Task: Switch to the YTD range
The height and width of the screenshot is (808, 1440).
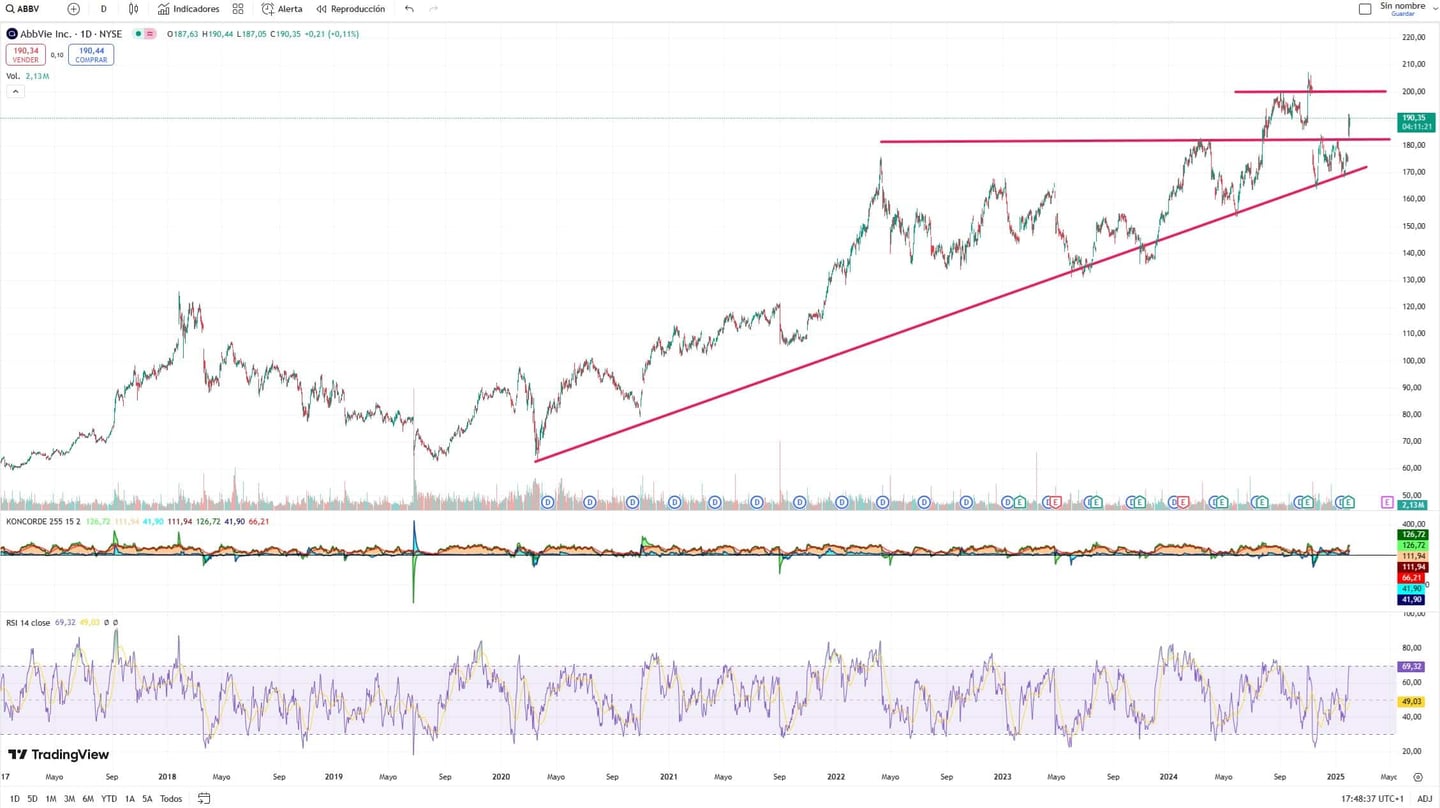Action: coord(108,799)
